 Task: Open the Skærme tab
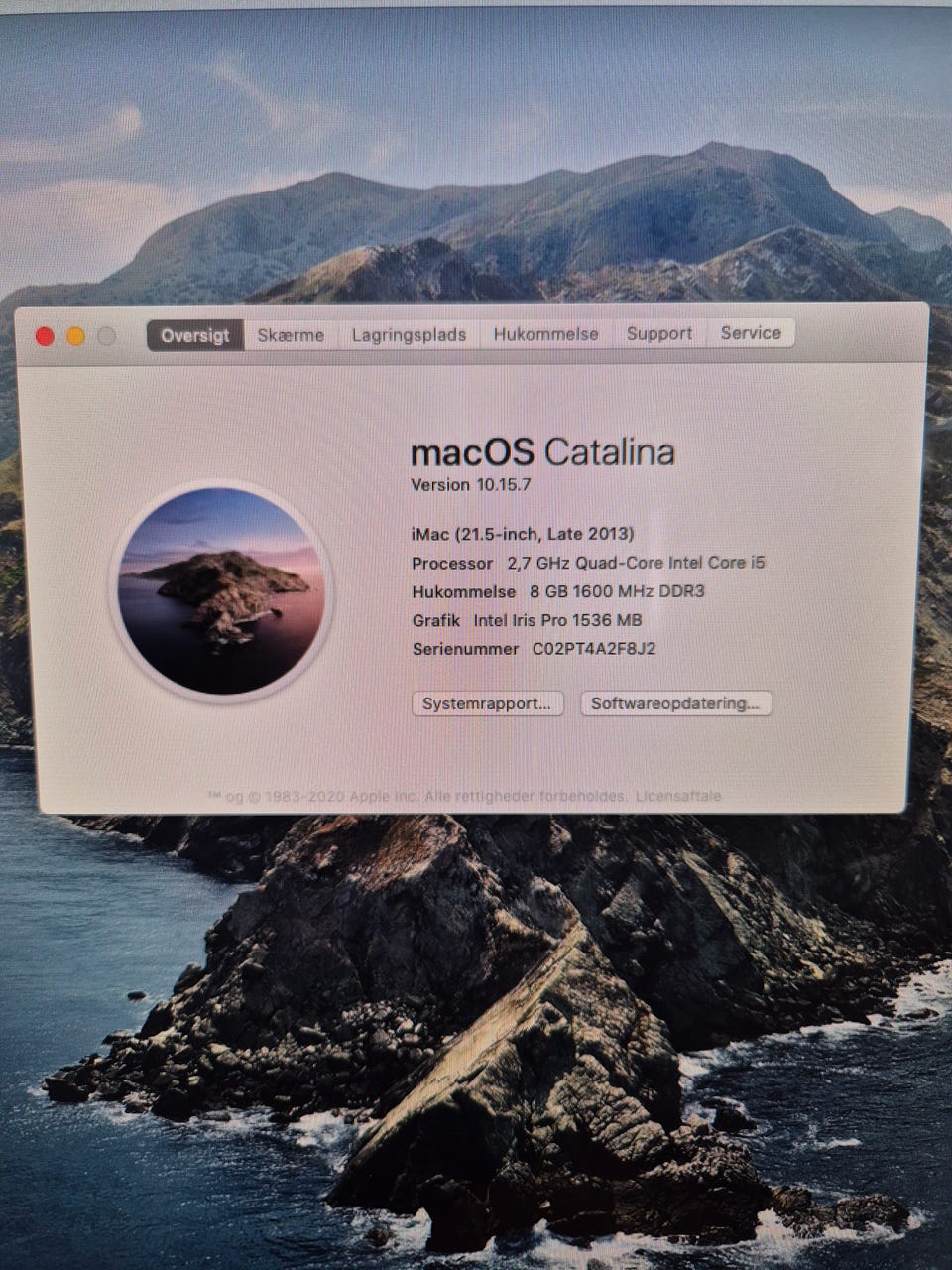(291, 335)
